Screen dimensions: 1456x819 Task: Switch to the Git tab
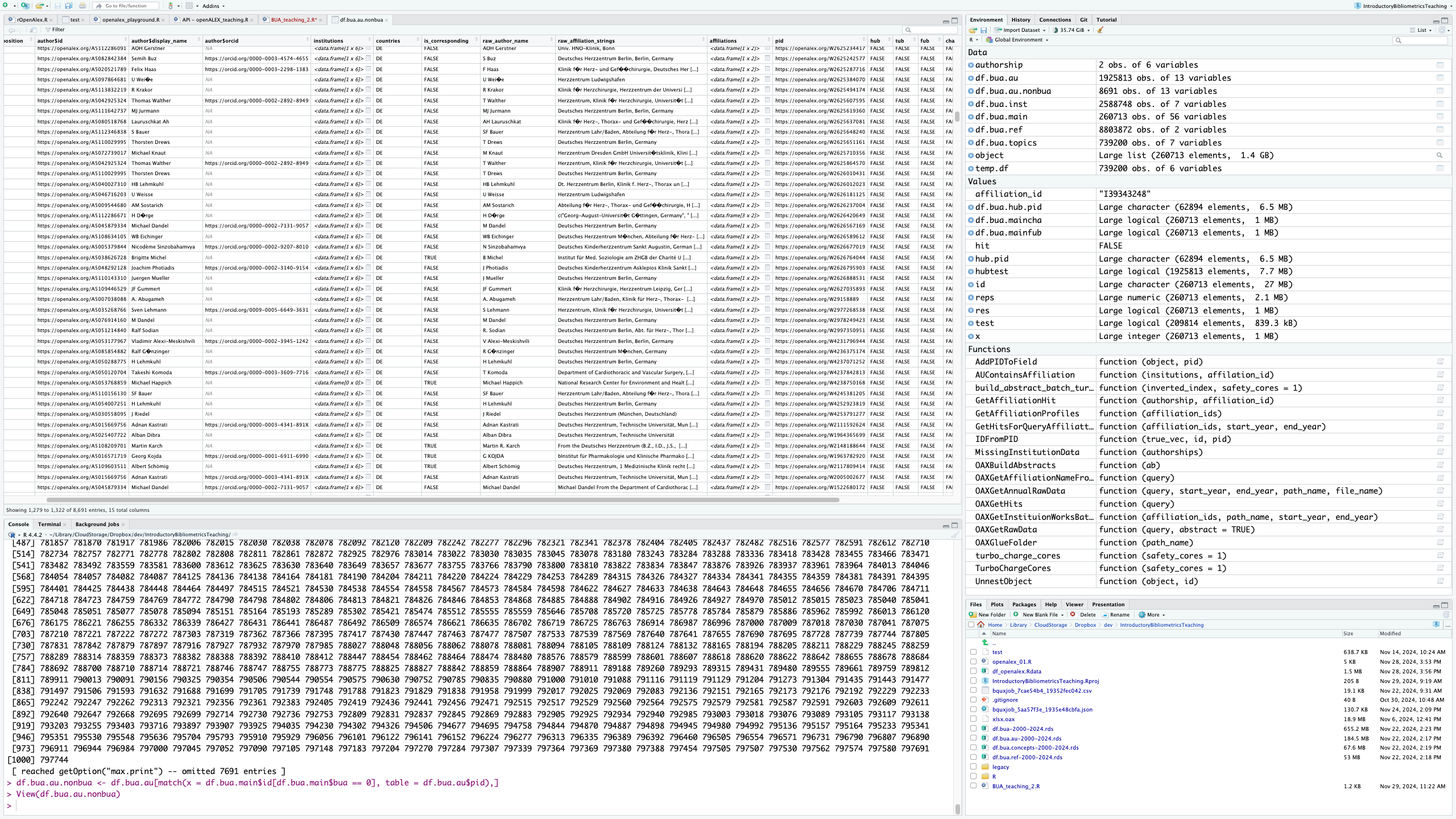coord(1083,19)
